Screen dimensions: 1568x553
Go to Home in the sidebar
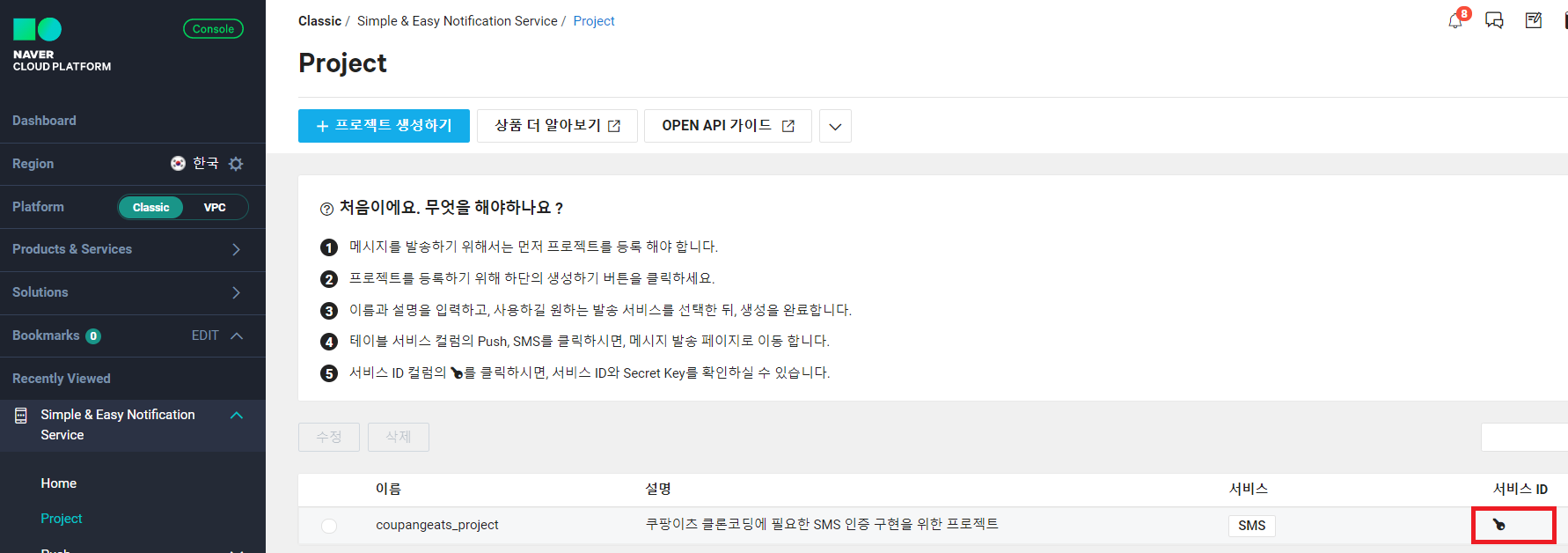click(58, 483)
